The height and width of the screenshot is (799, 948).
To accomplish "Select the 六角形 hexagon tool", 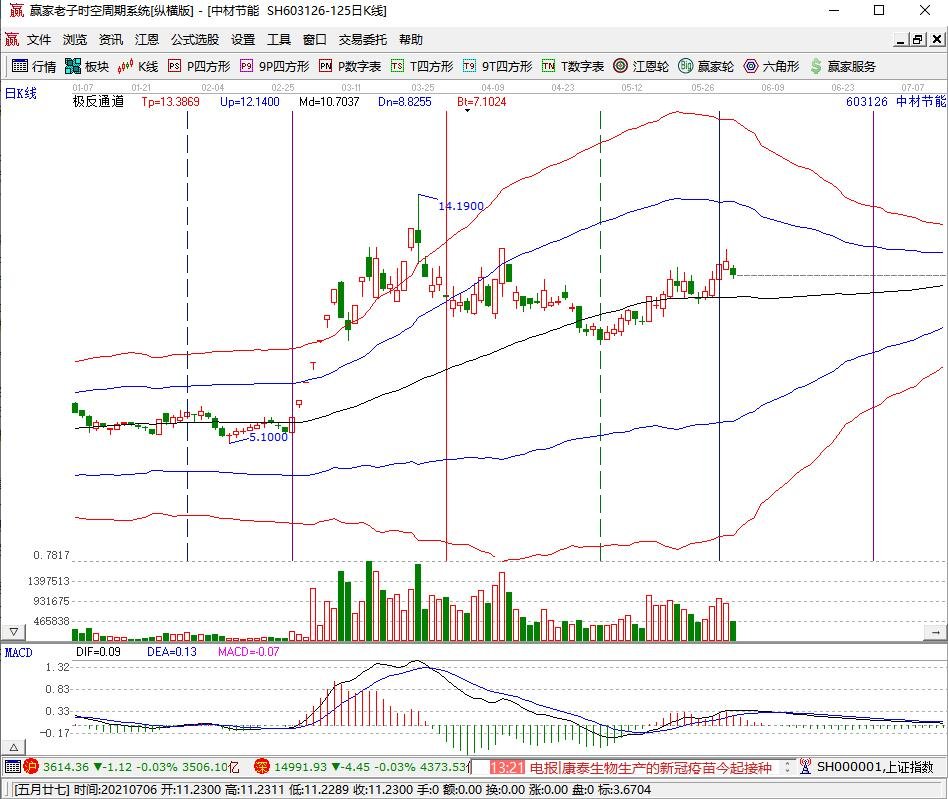I will 771,67.
